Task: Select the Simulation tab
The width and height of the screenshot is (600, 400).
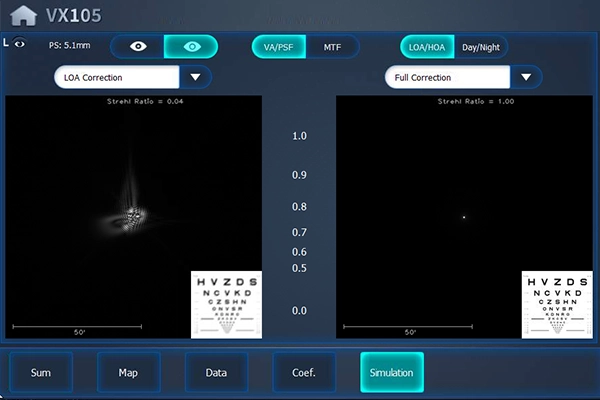Action: click(x=392, y=372)
